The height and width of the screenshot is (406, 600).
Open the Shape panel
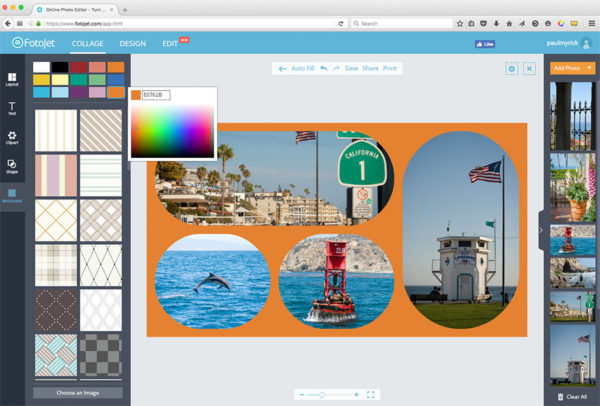12,167
